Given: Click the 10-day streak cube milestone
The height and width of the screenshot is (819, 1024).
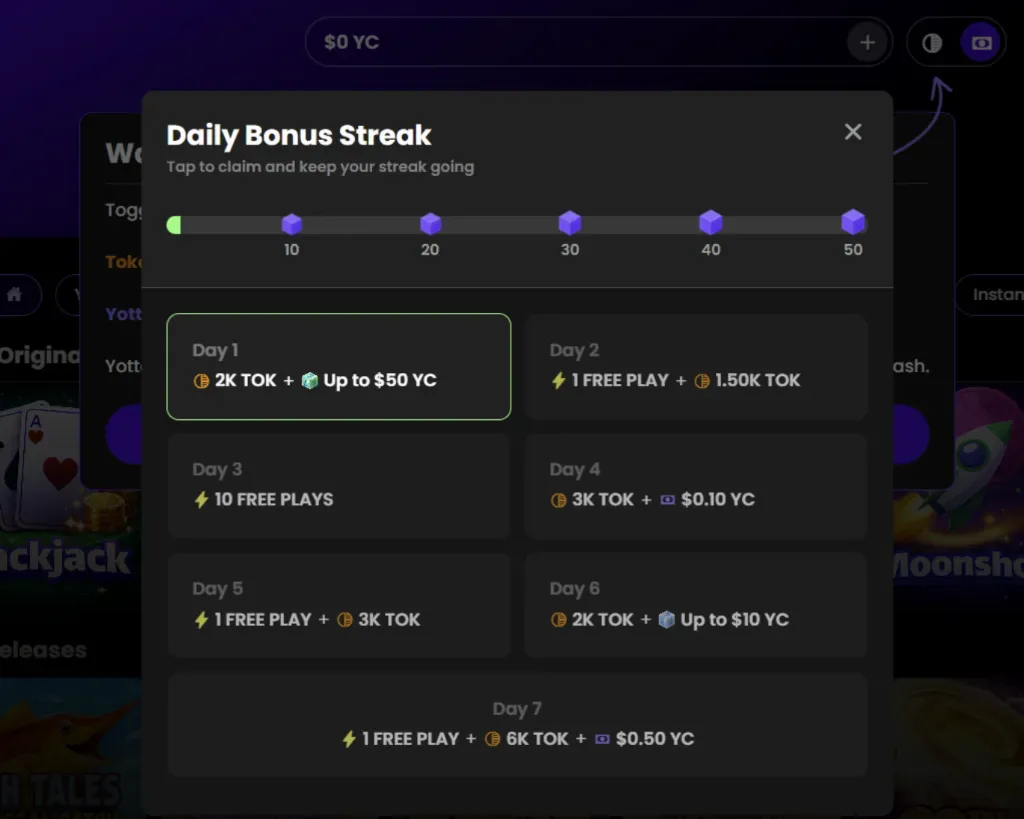Looking at the screenshot, I should [x=291, y=224].
